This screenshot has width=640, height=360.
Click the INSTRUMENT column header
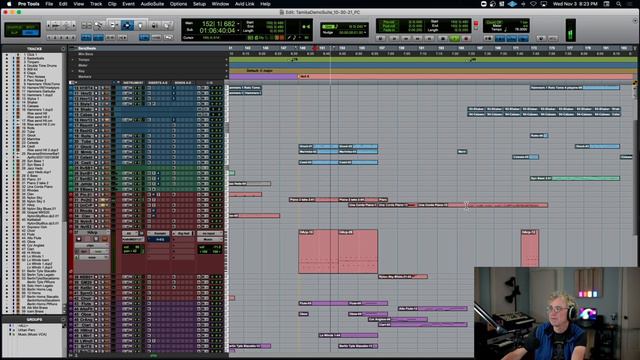pos(133,83)
